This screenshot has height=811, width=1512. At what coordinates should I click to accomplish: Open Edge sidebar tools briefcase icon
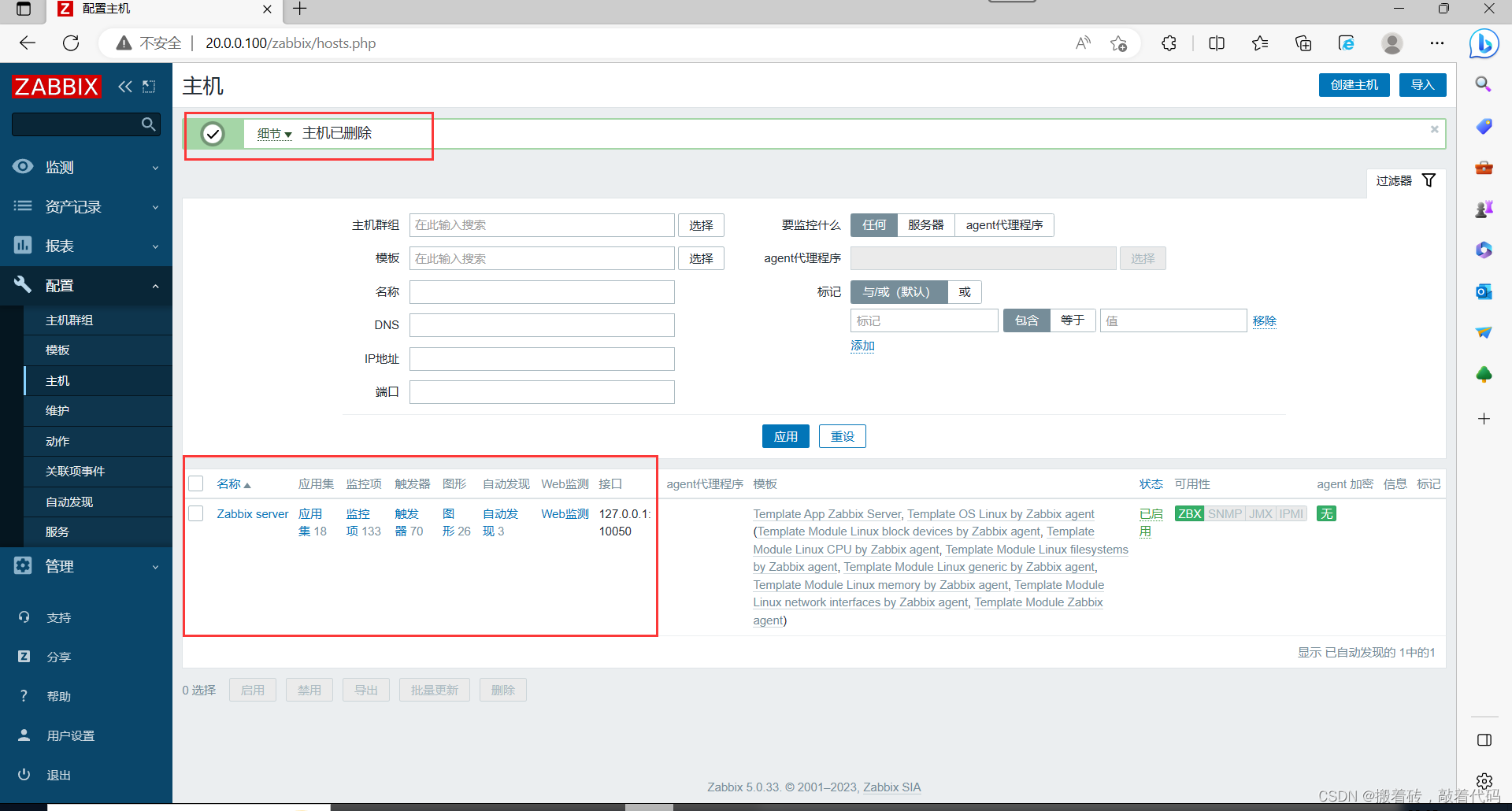tap(1484, 168)
